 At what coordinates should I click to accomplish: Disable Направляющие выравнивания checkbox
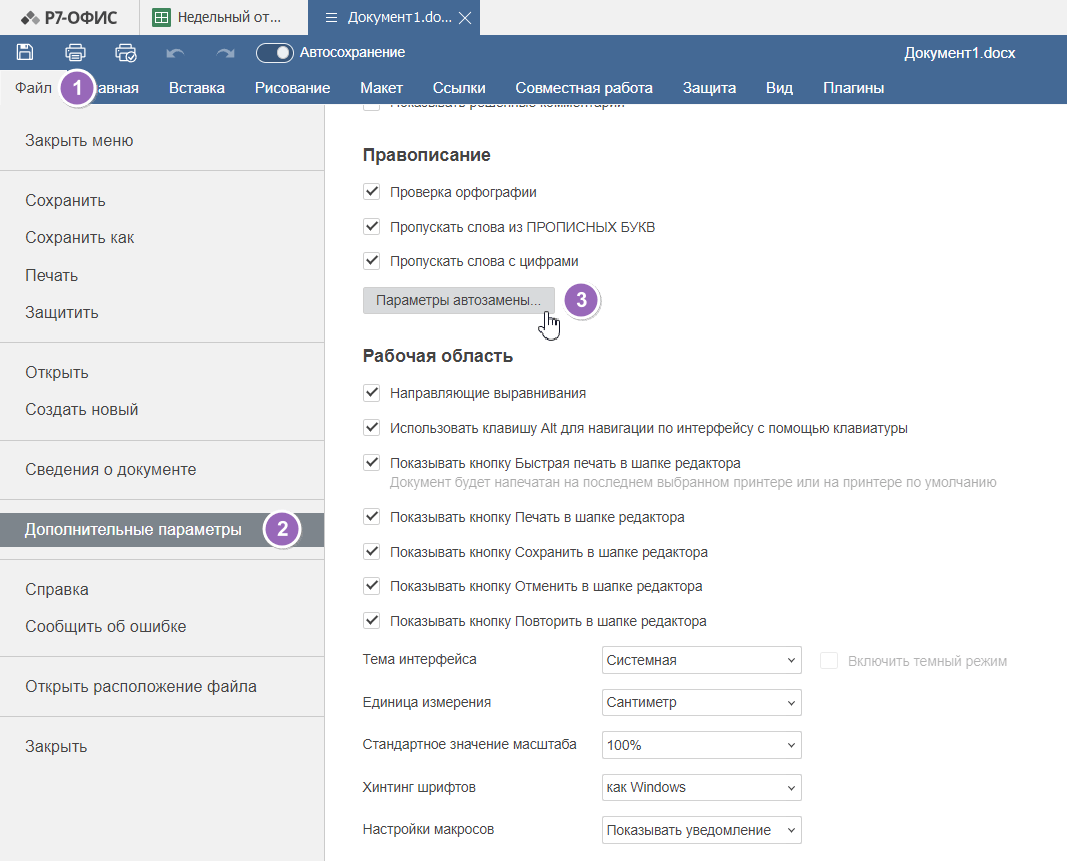click(372, 393)
